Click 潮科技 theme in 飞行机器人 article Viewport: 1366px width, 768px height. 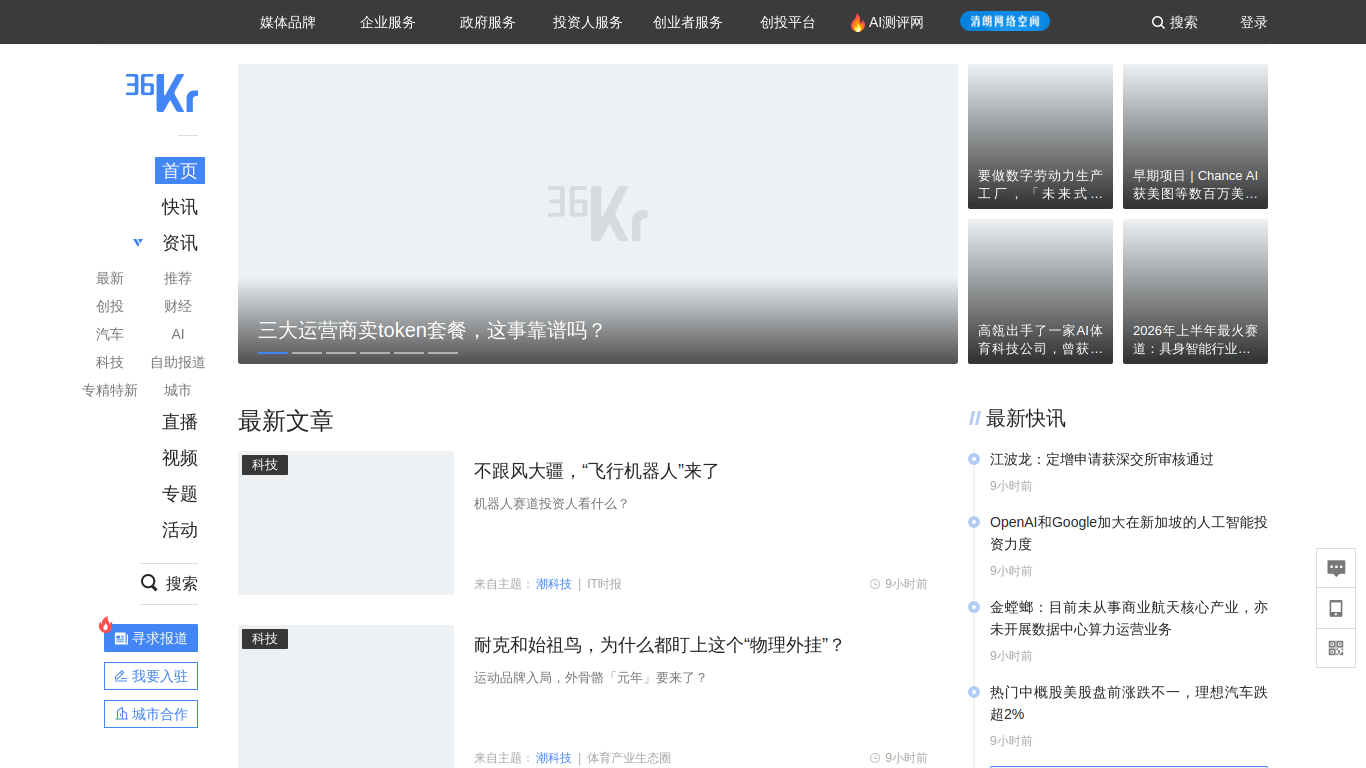coord(554,584)
